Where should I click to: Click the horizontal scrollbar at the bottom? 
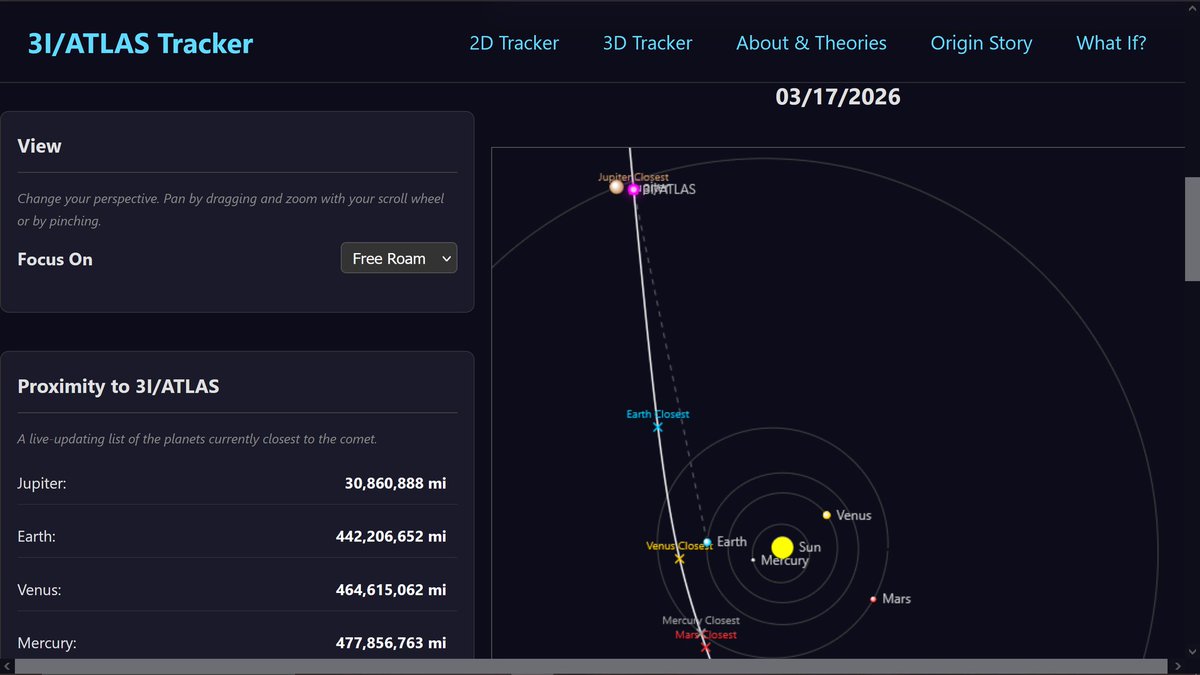(x=592, y=667)
